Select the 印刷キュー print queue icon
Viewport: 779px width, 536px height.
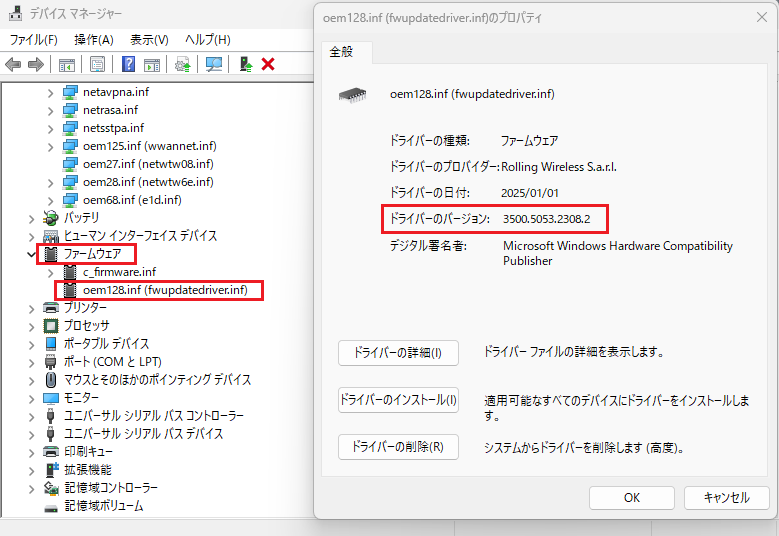[x=50, y=452]
